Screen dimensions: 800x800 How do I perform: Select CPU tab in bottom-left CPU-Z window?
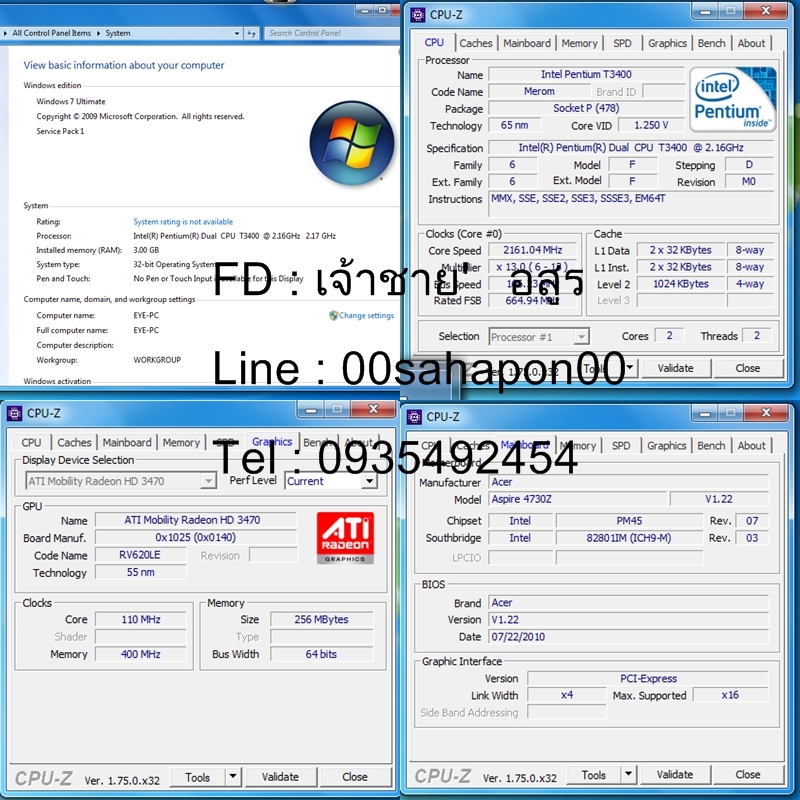pos(31,442)
